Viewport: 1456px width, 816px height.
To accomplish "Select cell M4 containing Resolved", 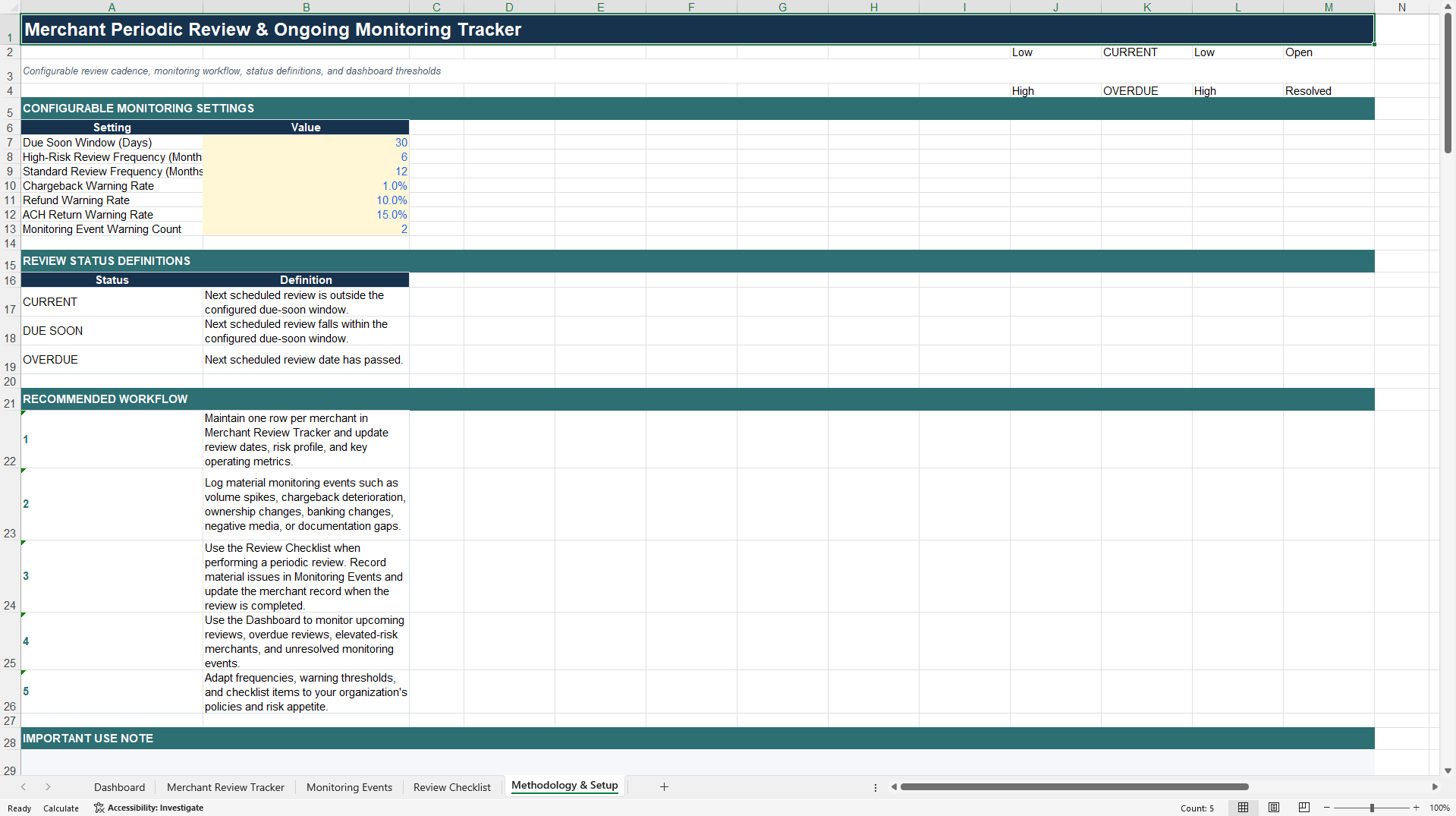I will [1329, 91].
